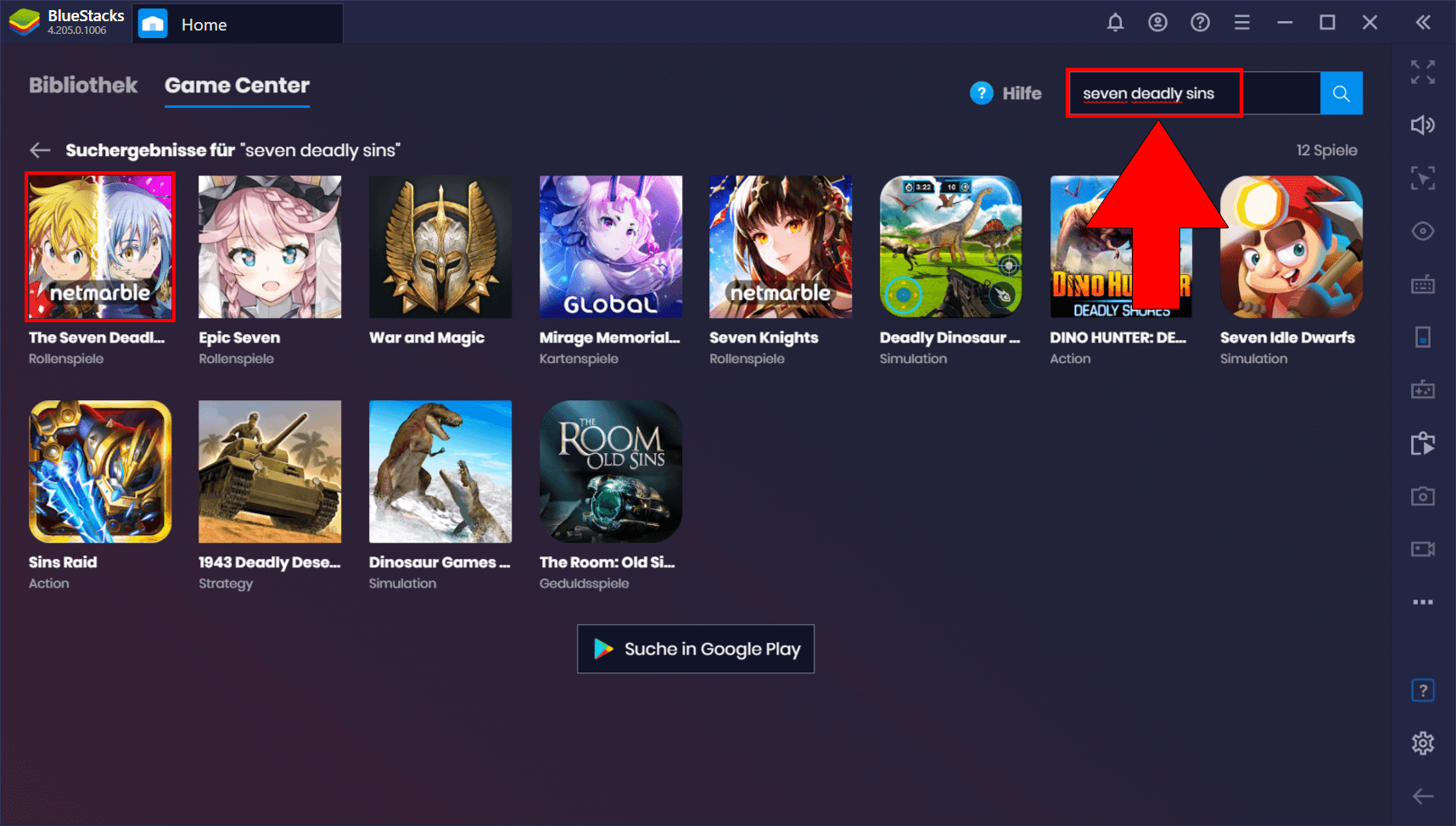Image resolution: width=1456 pixels, height=826 pixels.
Task: Click the 12 Spiele results count
Action: click(x=1326, y=150)
